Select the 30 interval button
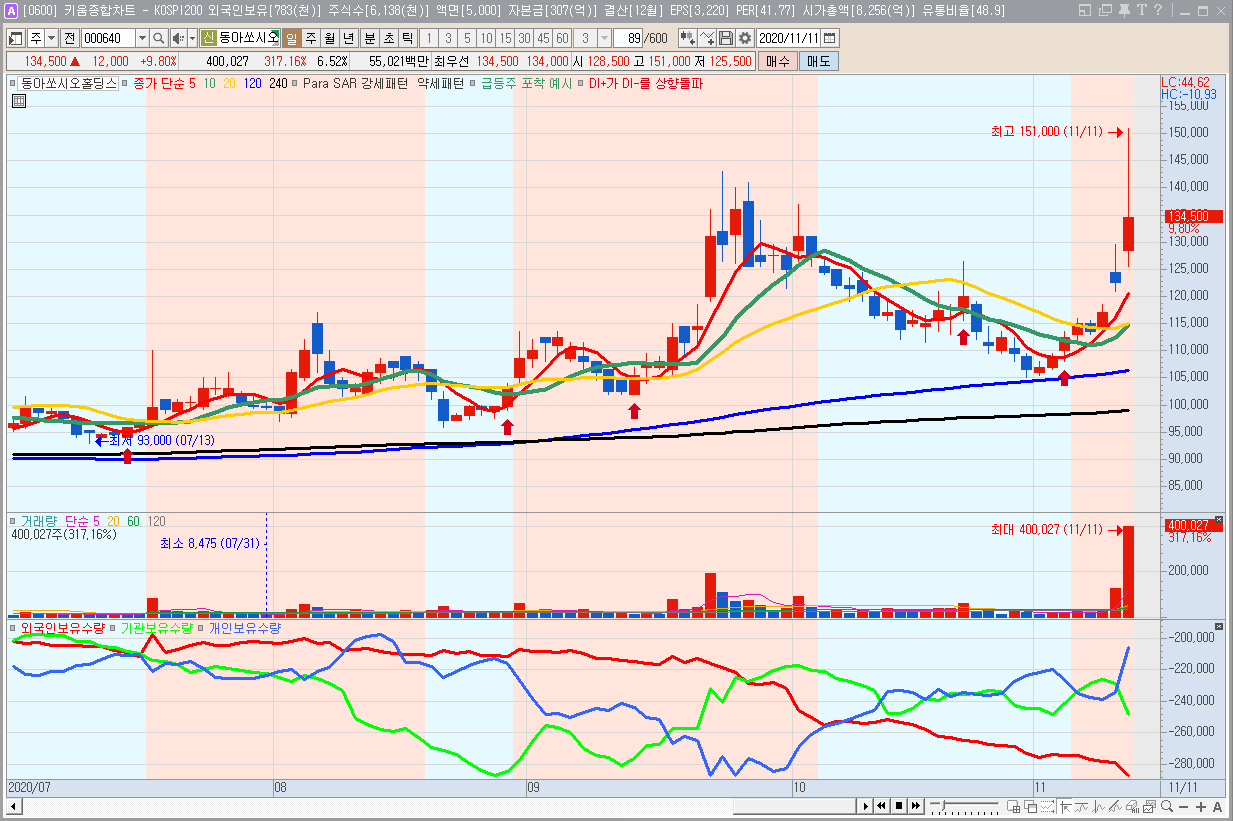The height and width of the screenshot is (821, 1233). 523,38
